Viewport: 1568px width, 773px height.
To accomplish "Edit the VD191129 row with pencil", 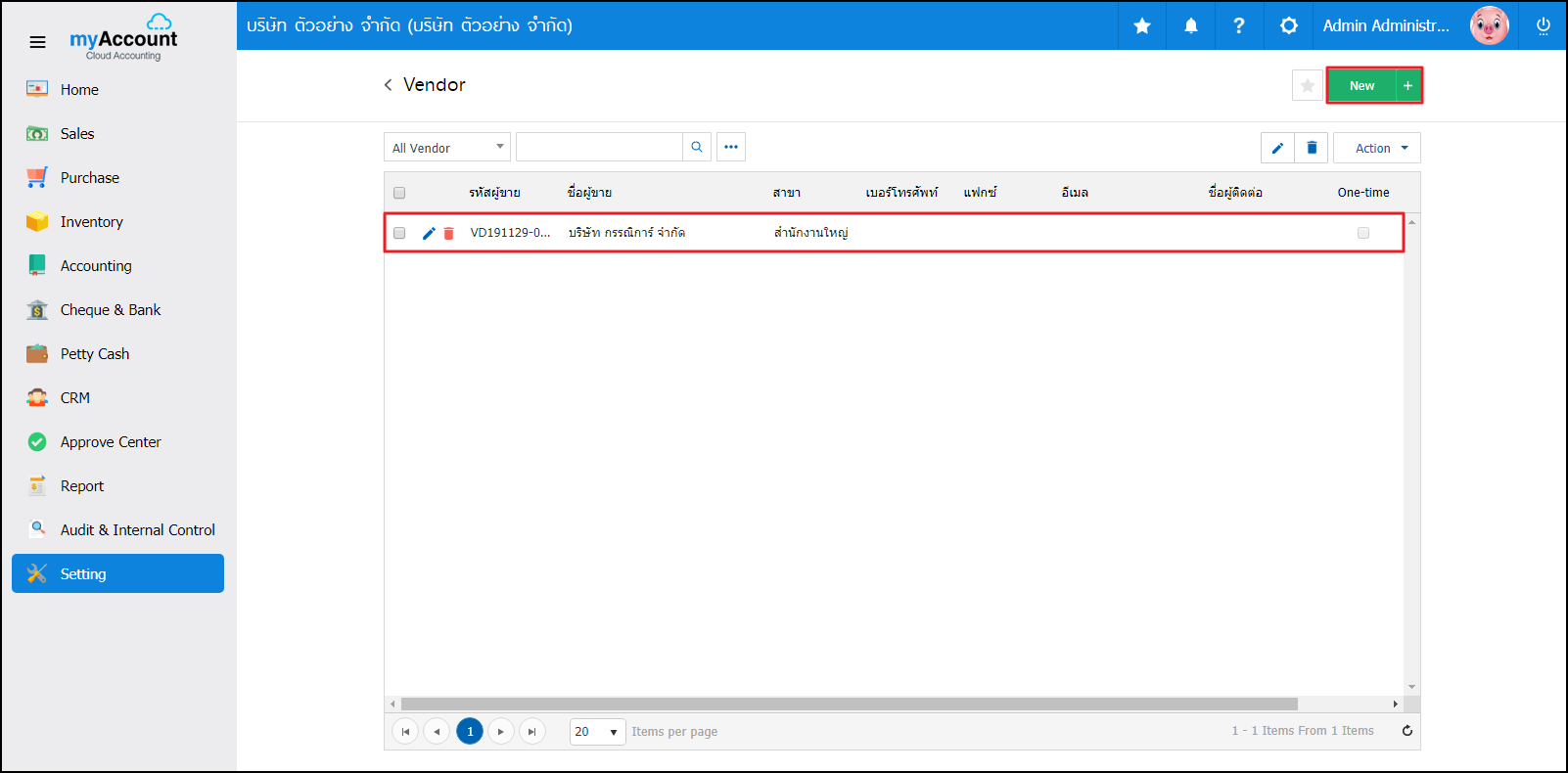I will click(429, 233).
